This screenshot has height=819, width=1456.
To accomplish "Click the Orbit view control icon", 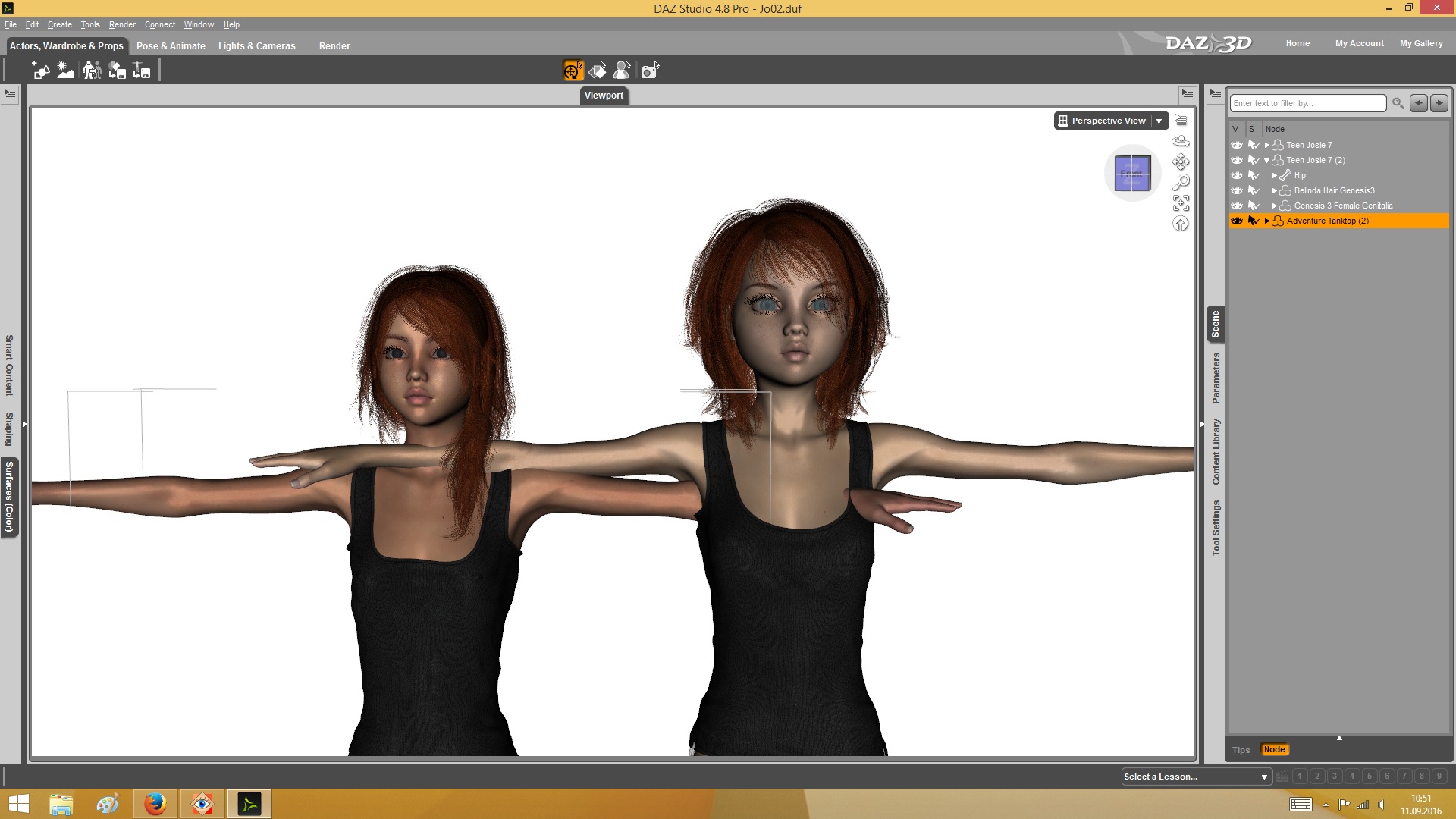I will 1181,141.
